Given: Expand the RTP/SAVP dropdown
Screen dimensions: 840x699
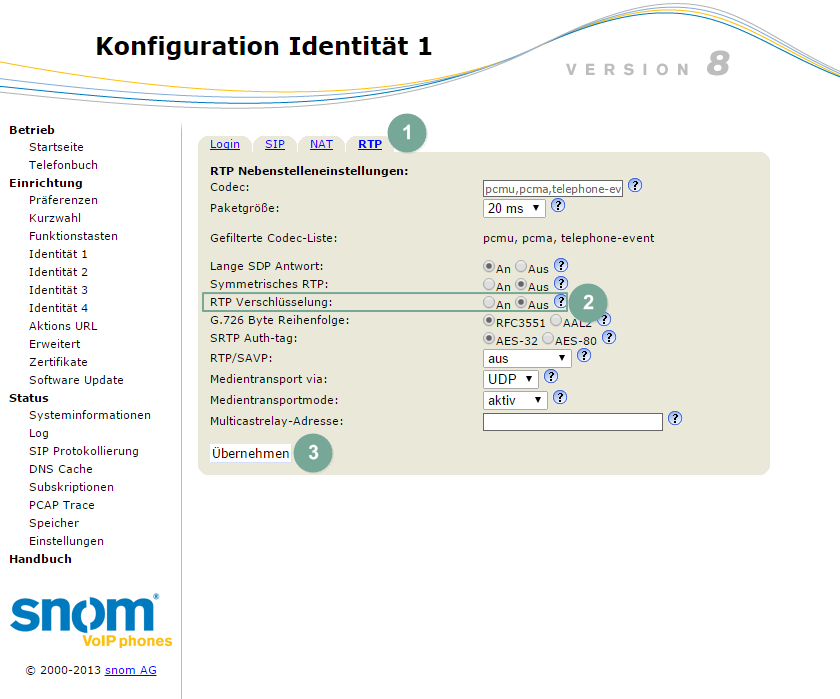Looking at the screenshot, I should pos(527,358).
